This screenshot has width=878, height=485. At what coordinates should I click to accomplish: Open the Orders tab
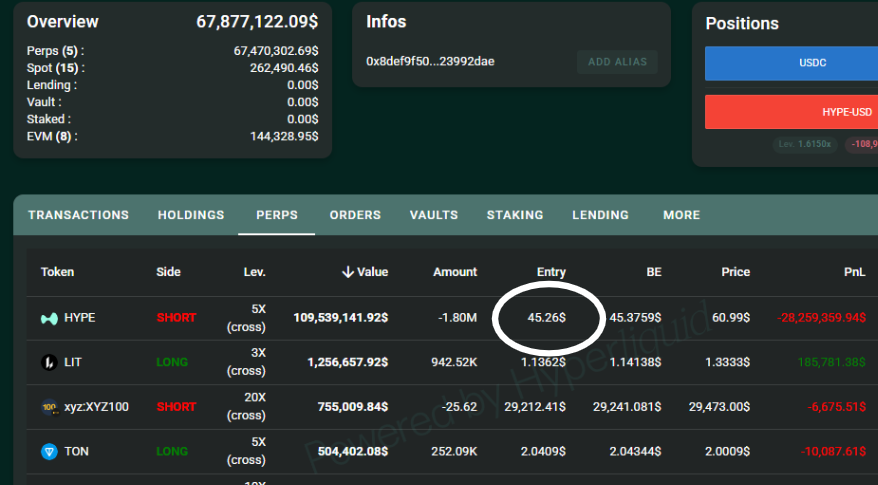[x=355, y=215]
